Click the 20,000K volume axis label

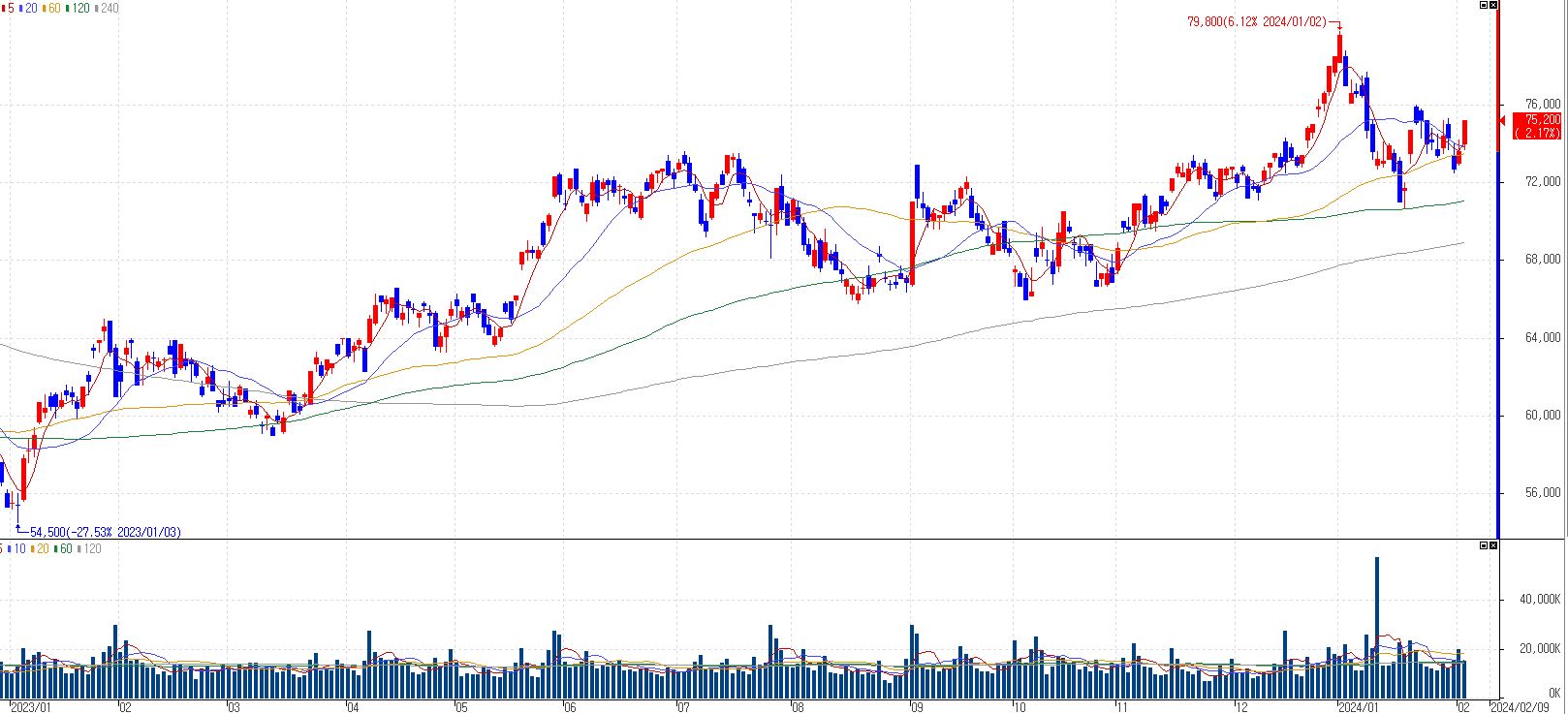1540,648
